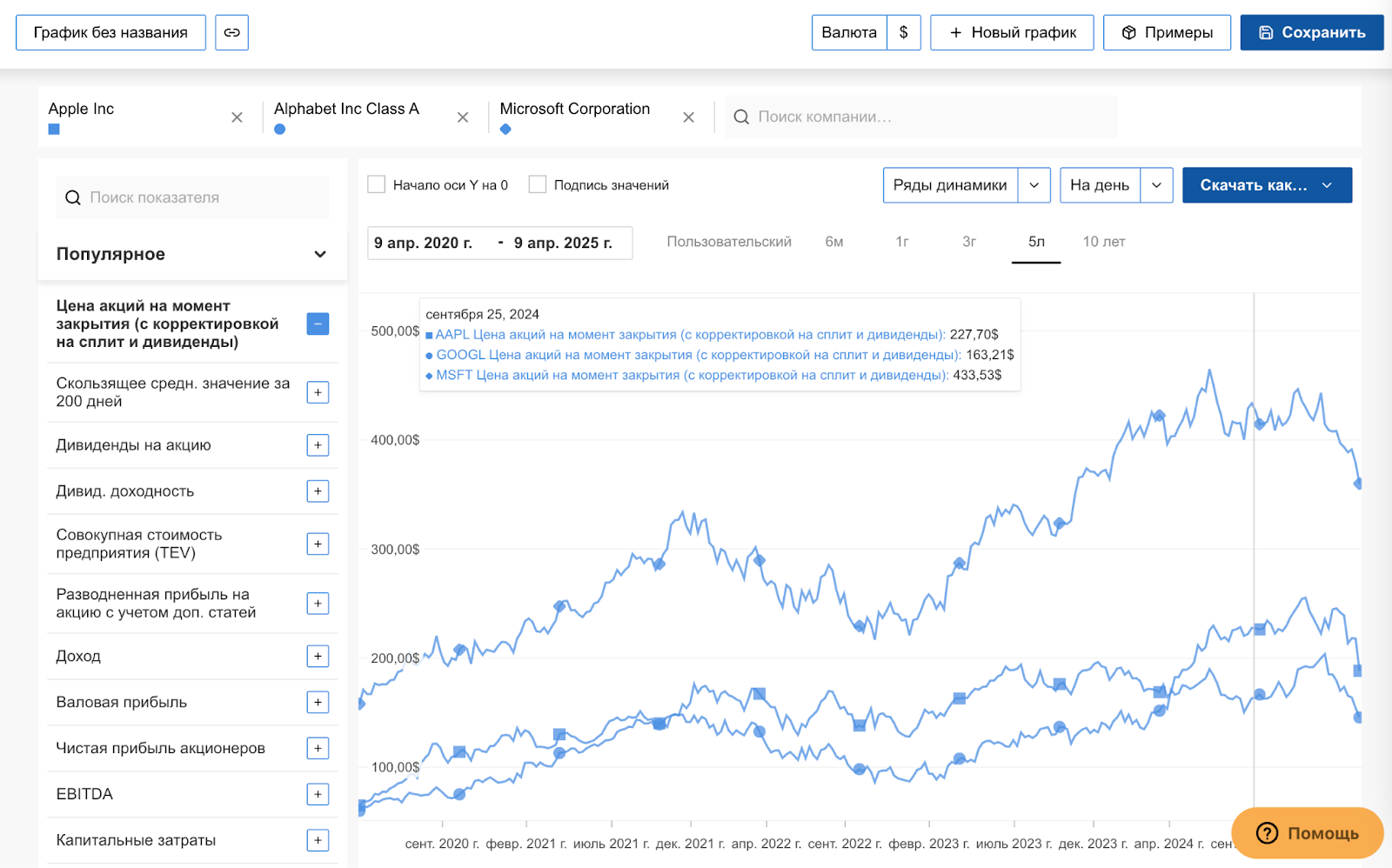The height and width of the screenshot is (868, 1392).
Task: Click 500,00$ y-axis label
Action: tap(395, 331)
